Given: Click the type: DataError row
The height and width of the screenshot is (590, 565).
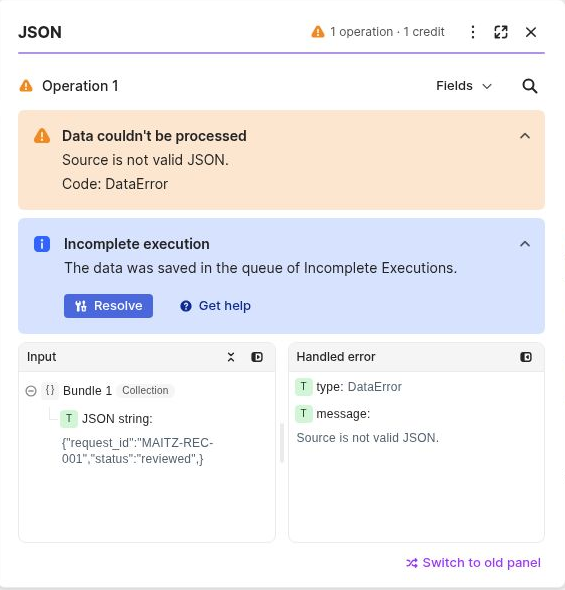Looking at the screenshot, I should tap(349, 387).
